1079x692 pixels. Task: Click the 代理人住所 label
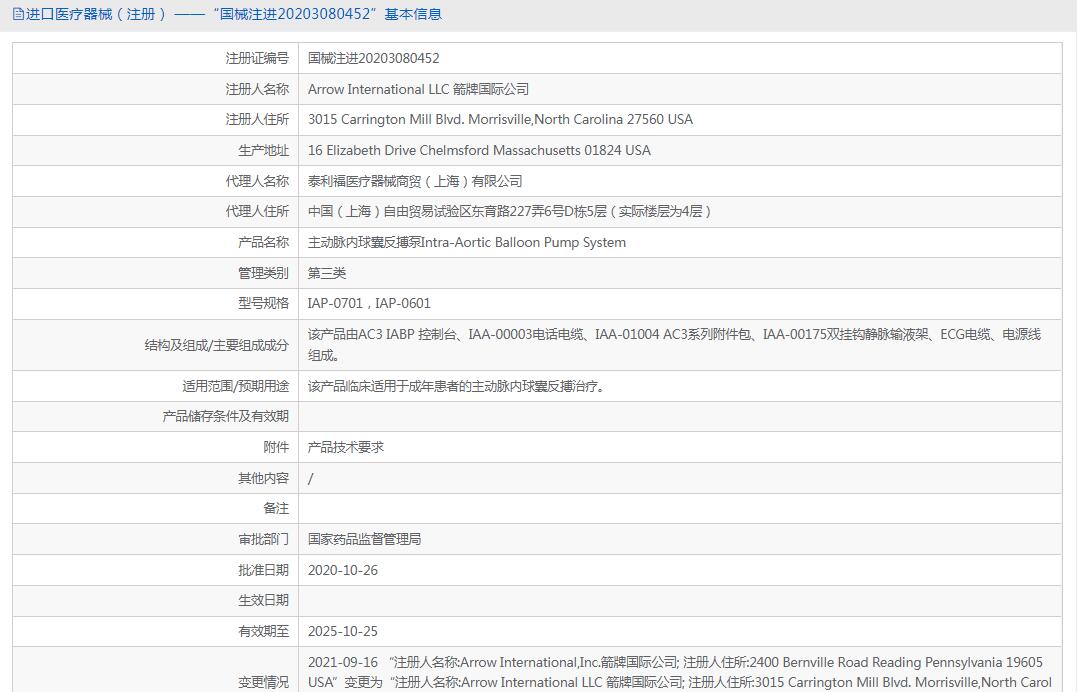tap(257, 212)
